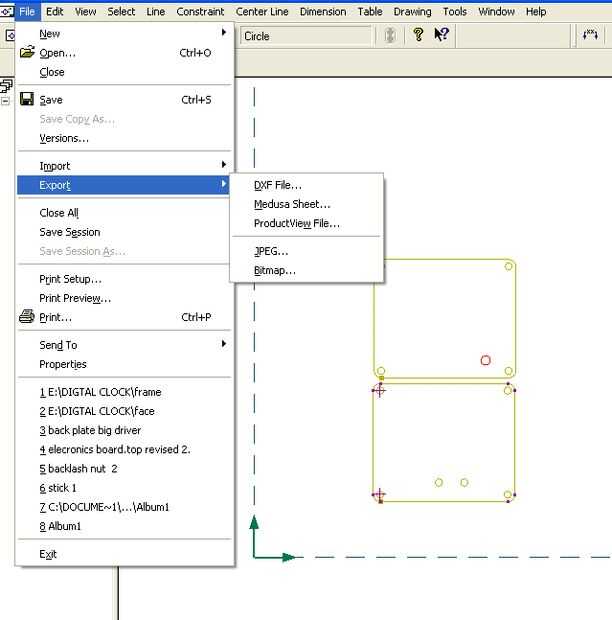Activate the What's This pointer help icon
The image size is (612, 620).
(x=441, y=35)
